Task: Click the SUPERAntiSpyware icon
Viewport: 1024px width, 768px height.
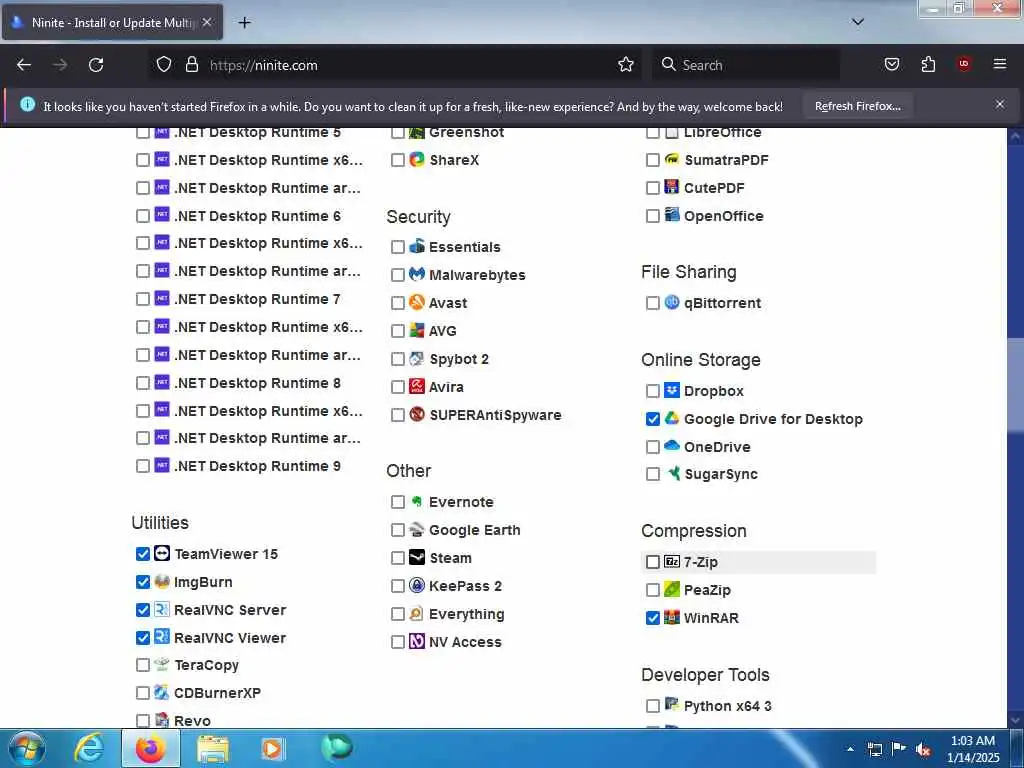Action: pos(417,414)
